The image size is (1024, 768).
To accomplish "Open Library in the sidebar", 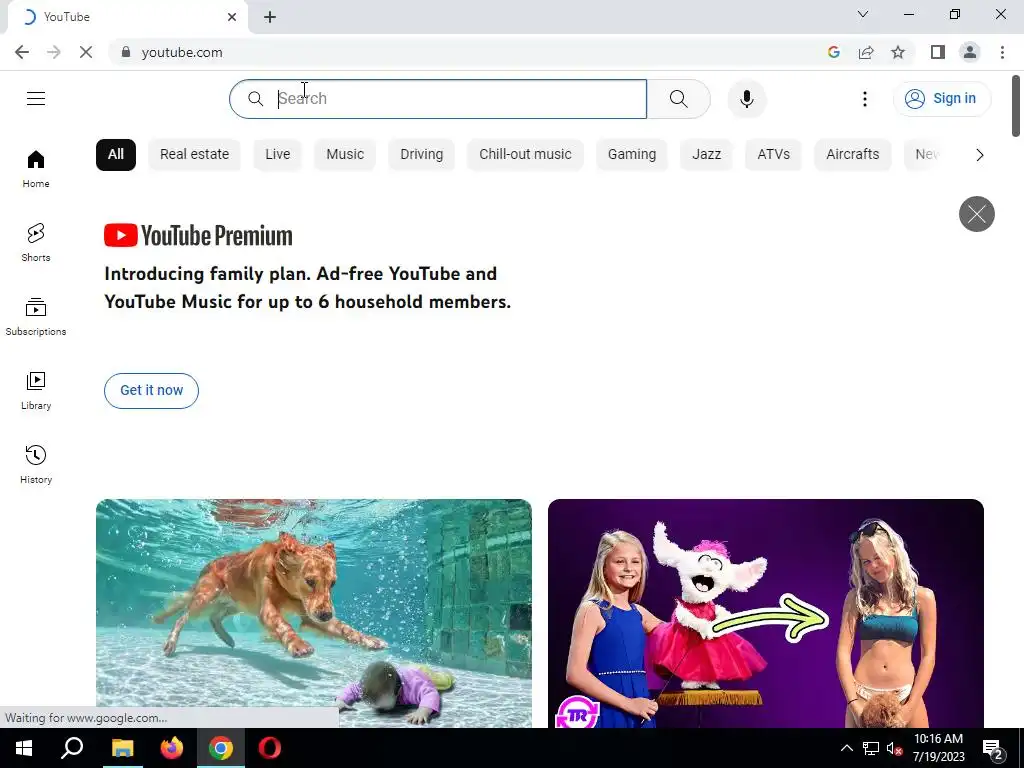I will click(36, 391).
